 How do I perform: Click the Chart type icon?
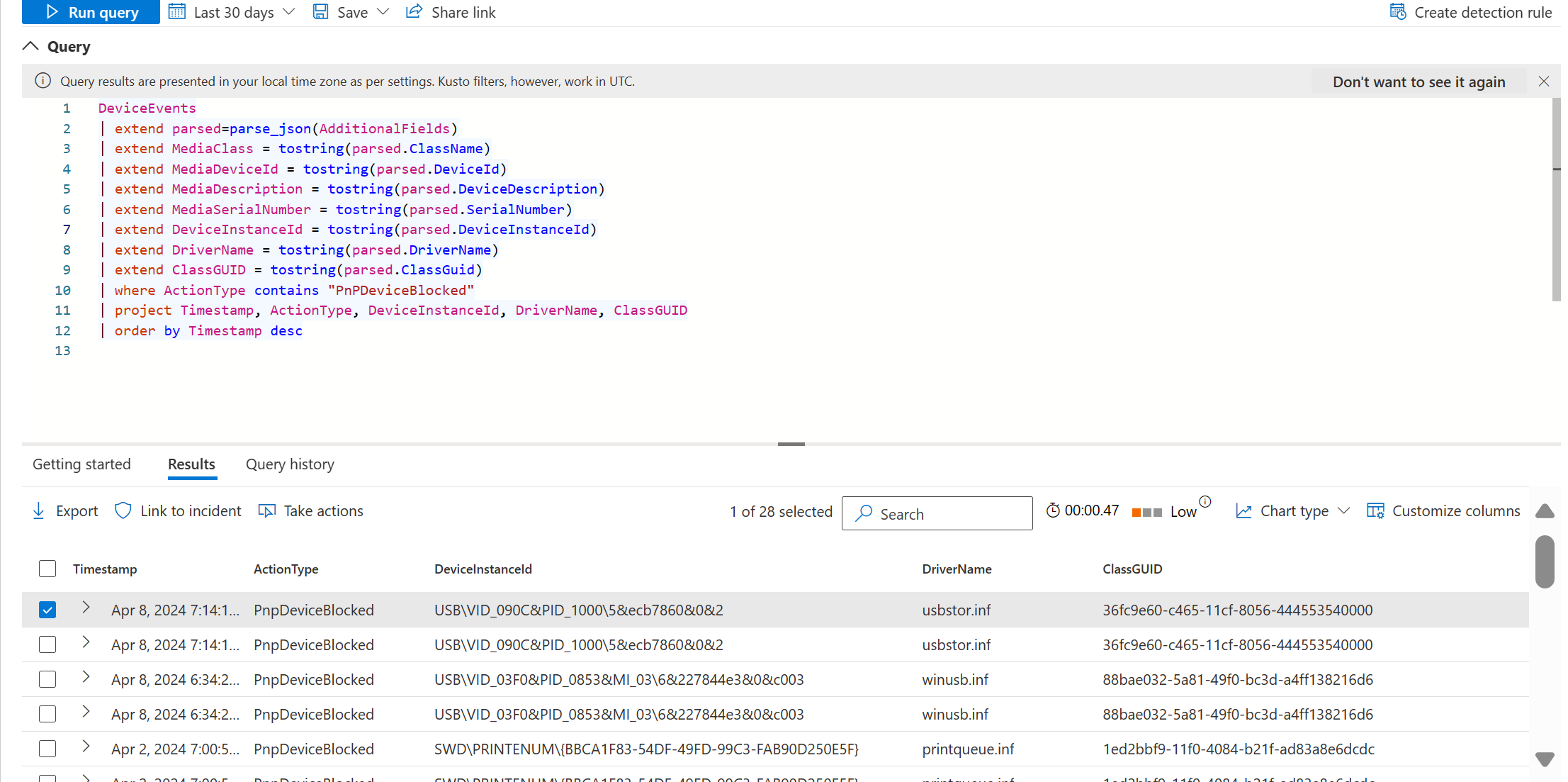[1243, 511]
